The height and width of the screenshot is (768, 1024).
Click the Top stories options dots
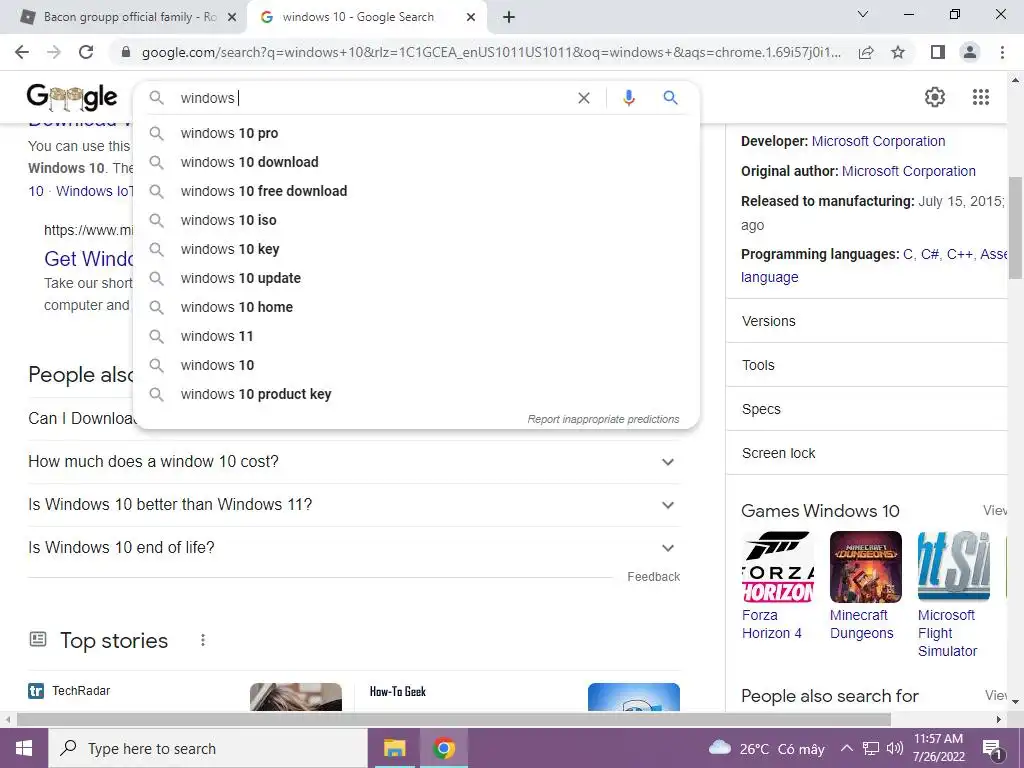coord(203,640)
